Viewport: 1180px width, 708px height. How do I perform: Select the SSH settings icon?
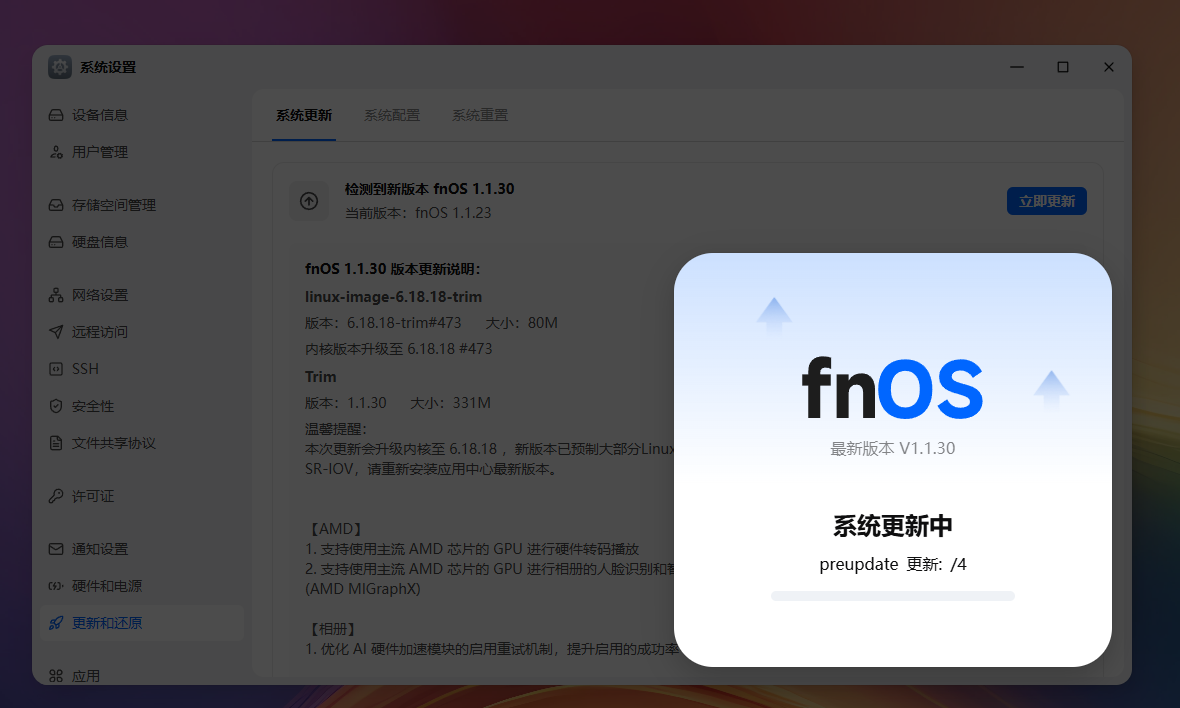coord(55,368)
